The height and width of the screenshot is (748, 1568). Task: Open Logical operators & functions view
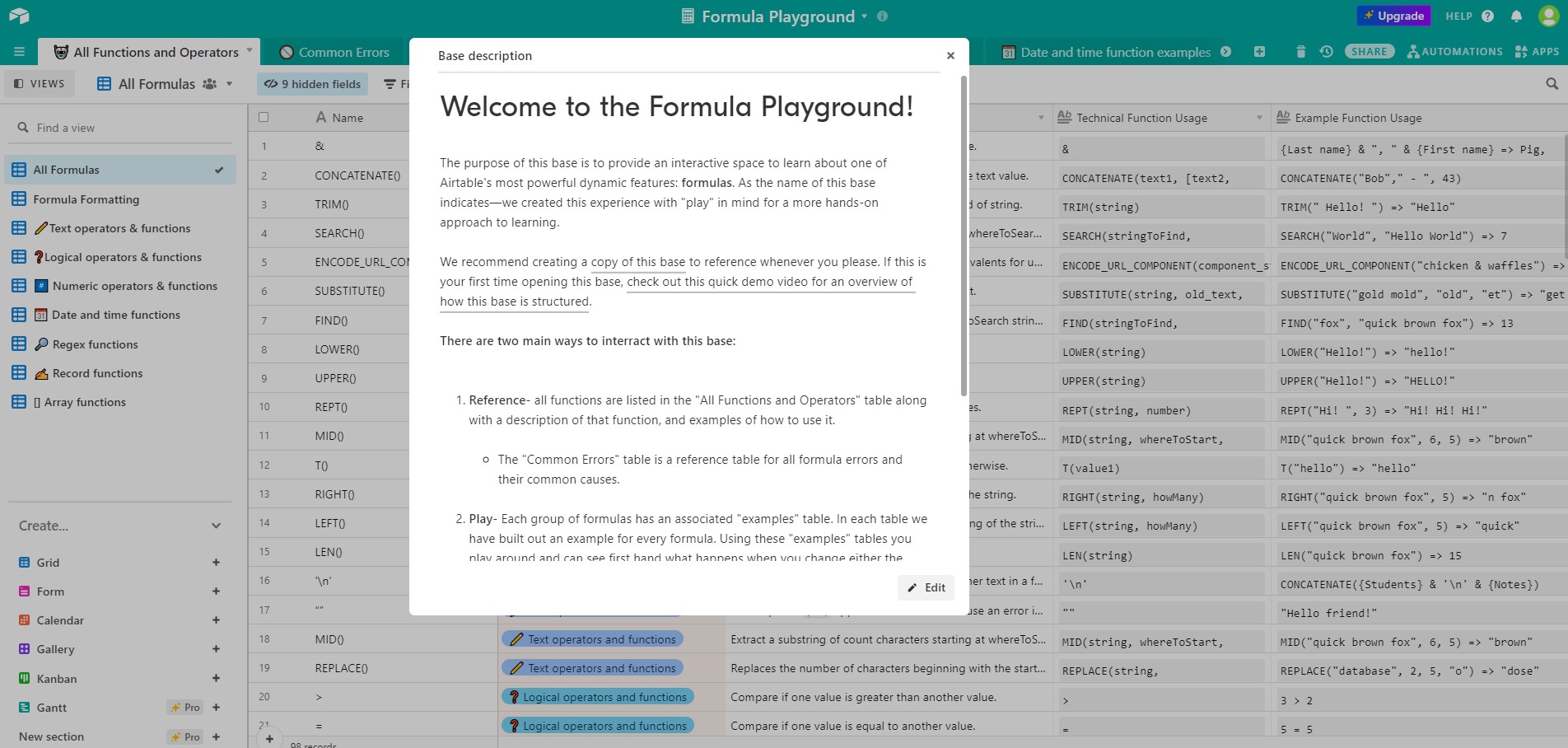[x=120, y=257]
